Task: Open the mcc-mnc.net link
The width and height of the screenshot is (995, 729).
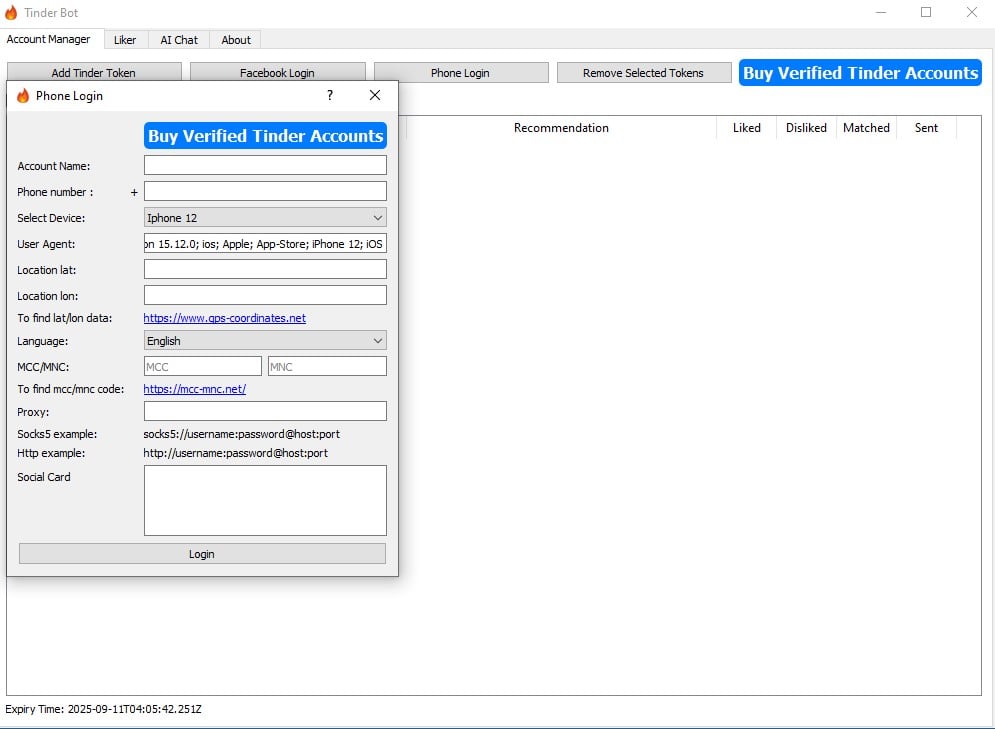Action: tap(195, 389)
